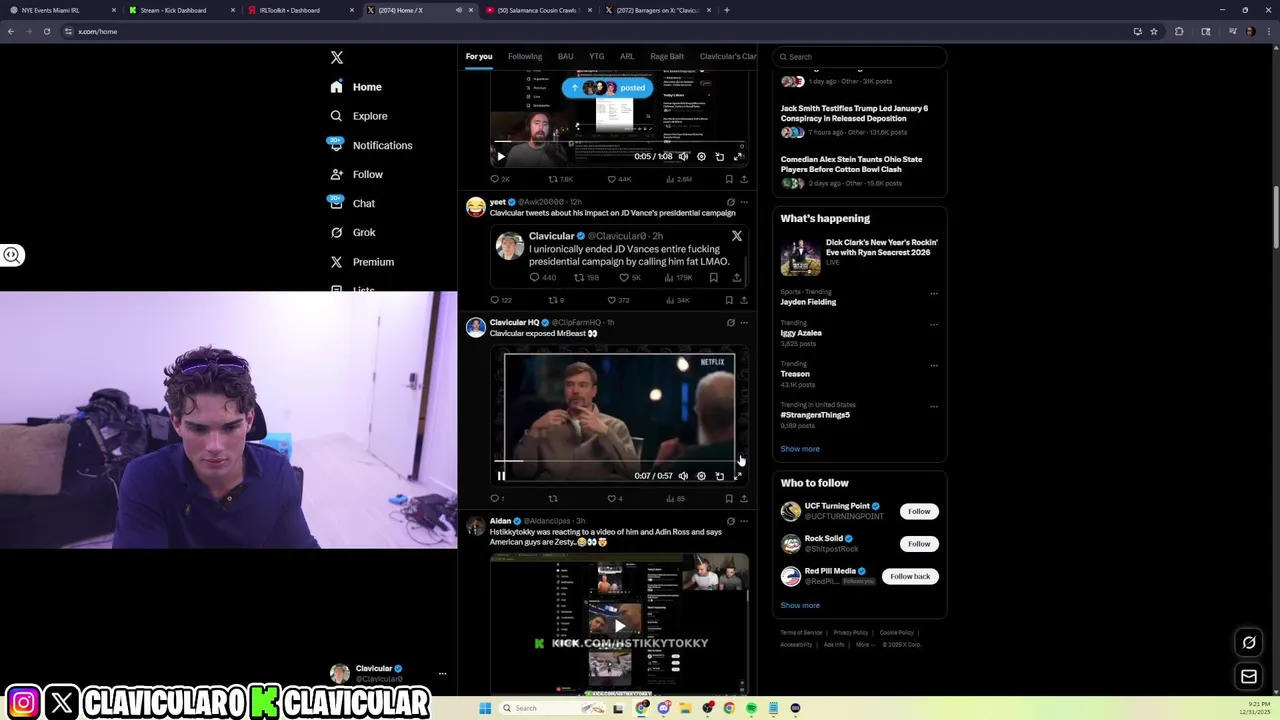Pause the MrBeast video
The image size is (1280, 720).
pyautogui.click(x=501, y=476)
